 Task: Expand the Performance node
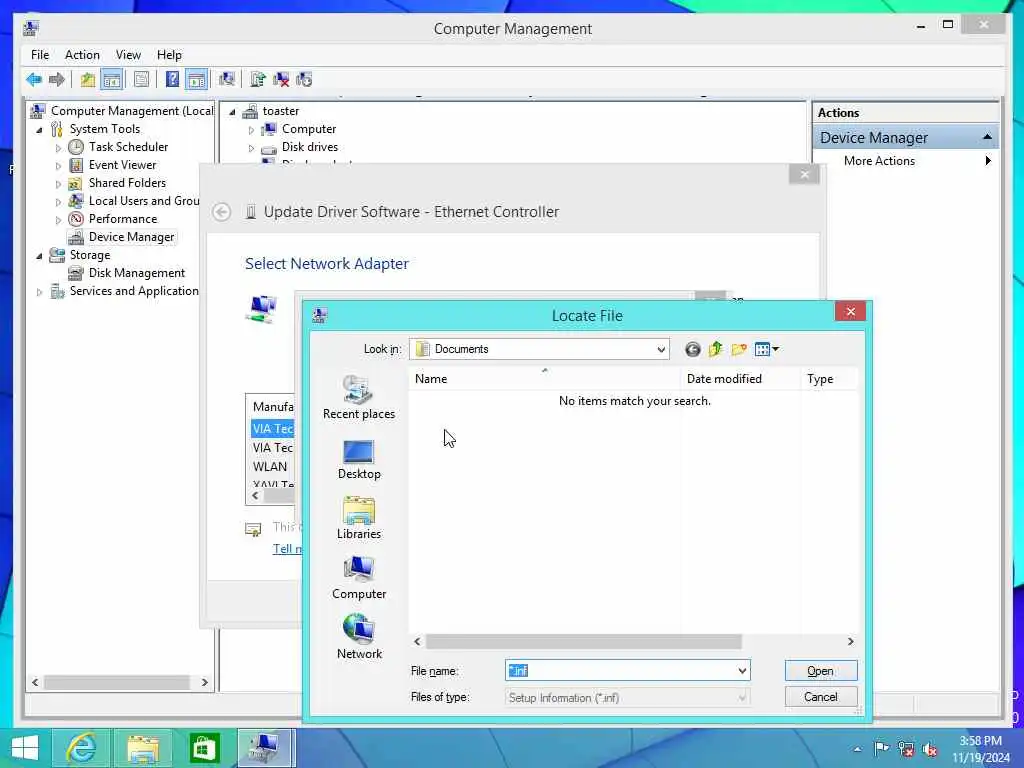pos(58,220)
